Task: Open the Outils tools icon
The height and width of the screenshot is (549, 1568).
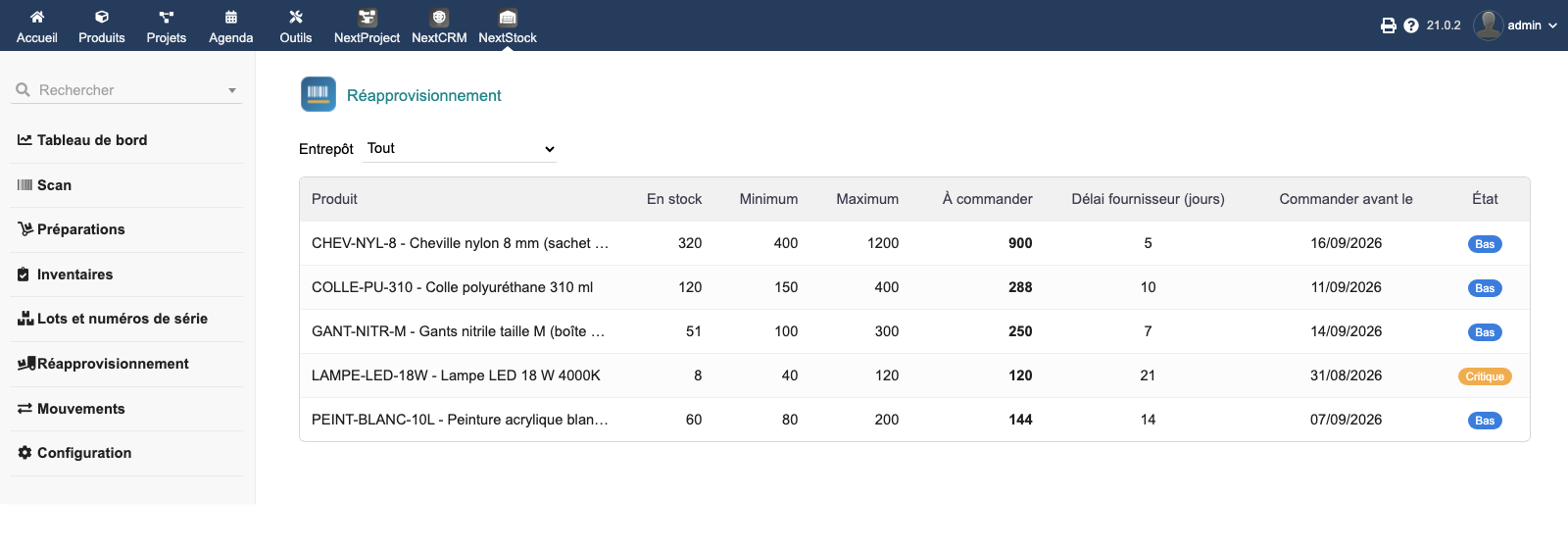Action: pos(295,17)
